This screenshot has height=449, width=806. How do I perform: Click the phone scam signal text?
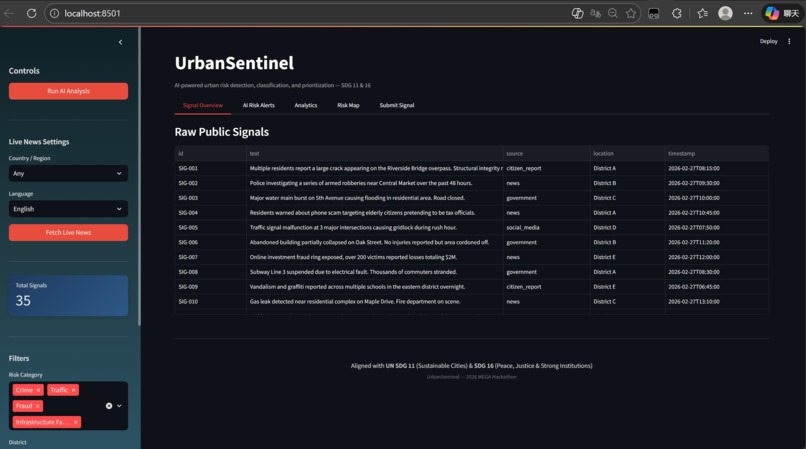[362, 212]
